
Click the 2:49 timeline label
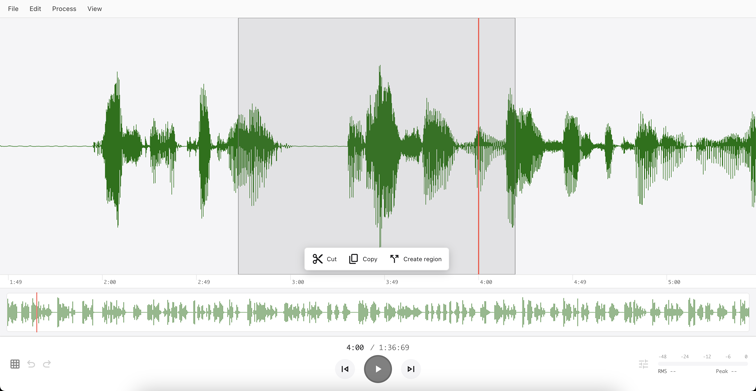(x=203, y=282)
